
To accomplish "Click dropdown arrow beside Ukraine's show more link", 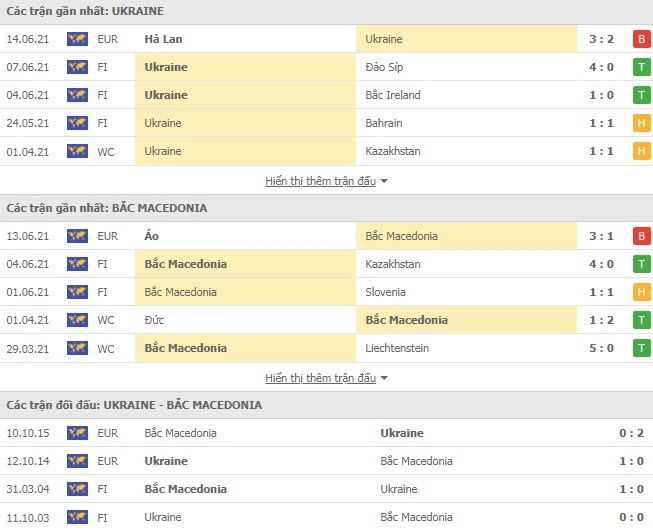I will tap(384, 181).
